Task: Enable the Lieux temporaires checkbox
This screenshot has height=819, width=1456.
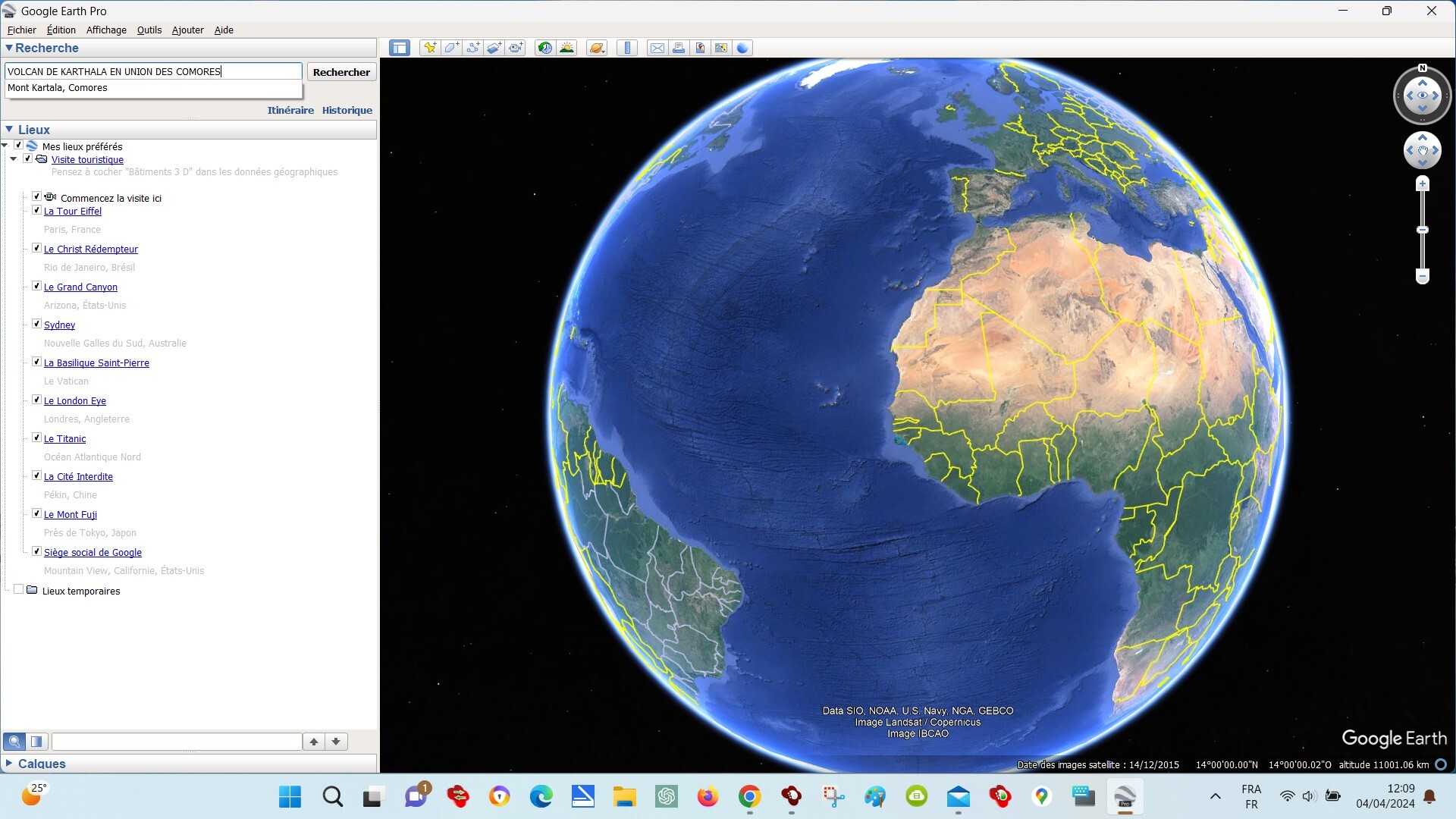Action: tap(19, 589)
